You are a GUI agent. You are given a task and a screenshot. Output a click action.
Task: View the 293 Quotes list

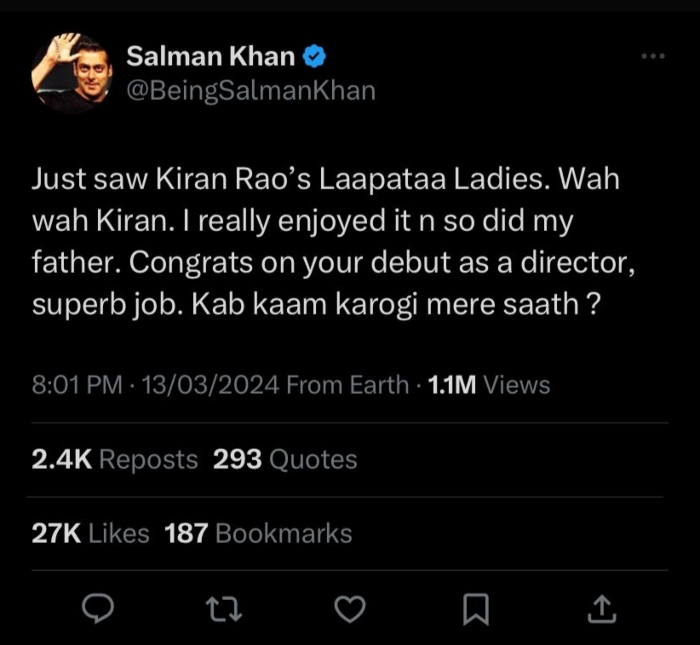[285, 459]
